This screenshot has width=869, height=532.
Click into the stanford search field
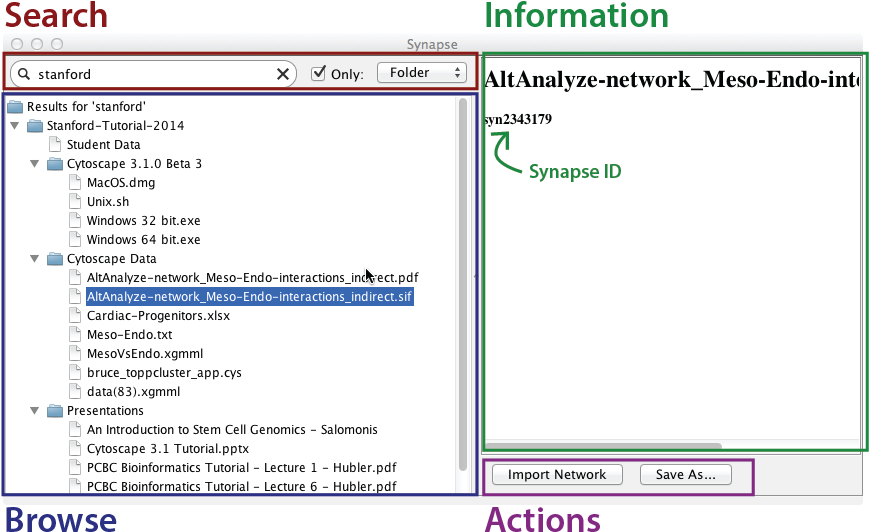(154, 74)
